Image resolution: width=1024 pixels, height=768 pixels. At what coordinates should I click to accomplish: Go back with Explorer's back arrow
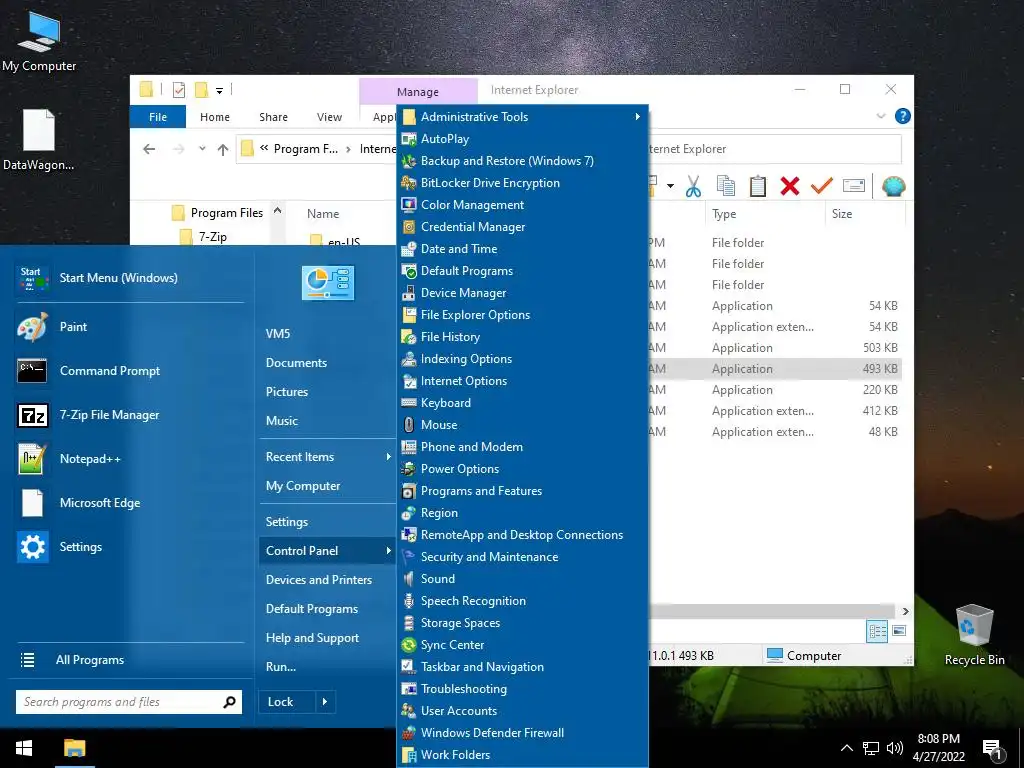tap(149, 149)
